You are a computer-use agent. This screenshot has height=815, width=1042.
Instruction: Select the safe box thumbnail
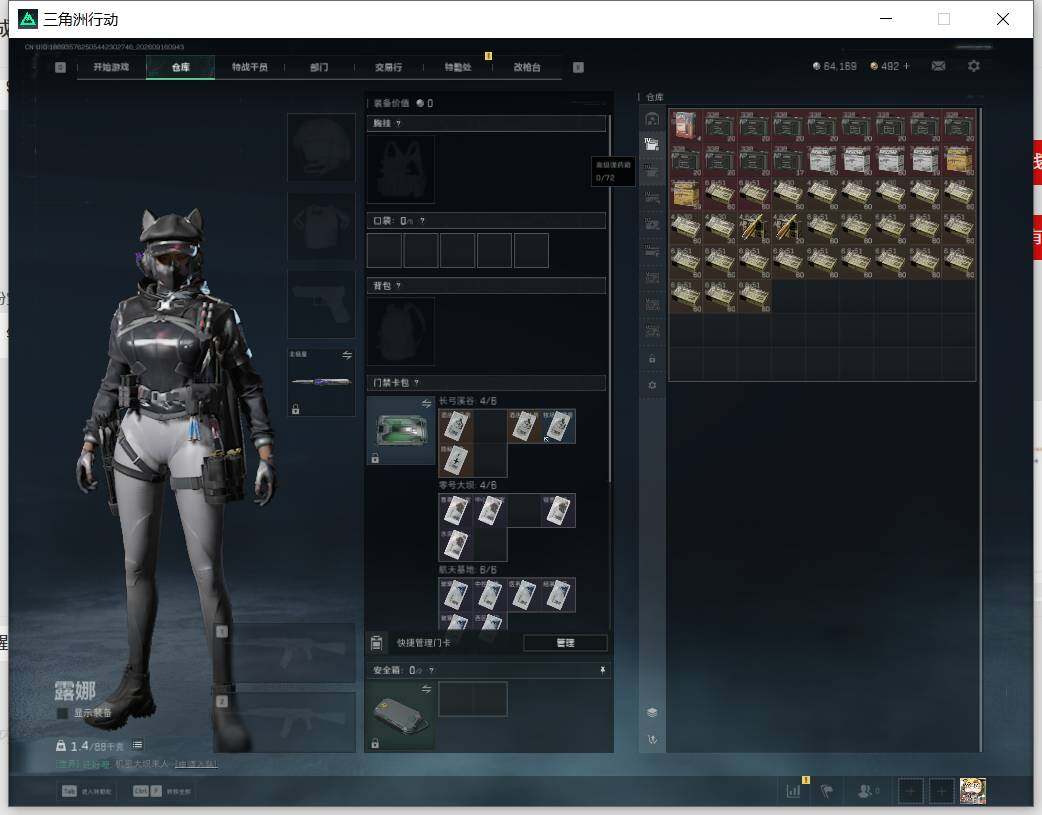(401, 716)
